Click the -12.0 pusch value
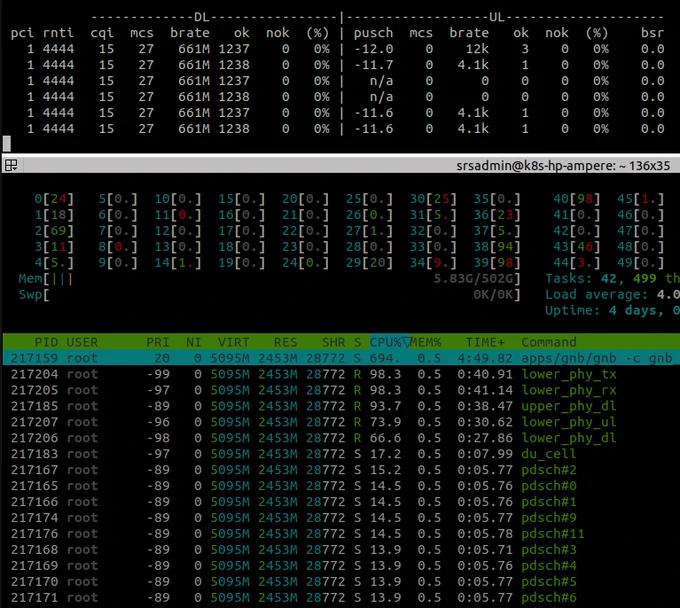Viewport: 680px width, 608px height. coord(373,49)
